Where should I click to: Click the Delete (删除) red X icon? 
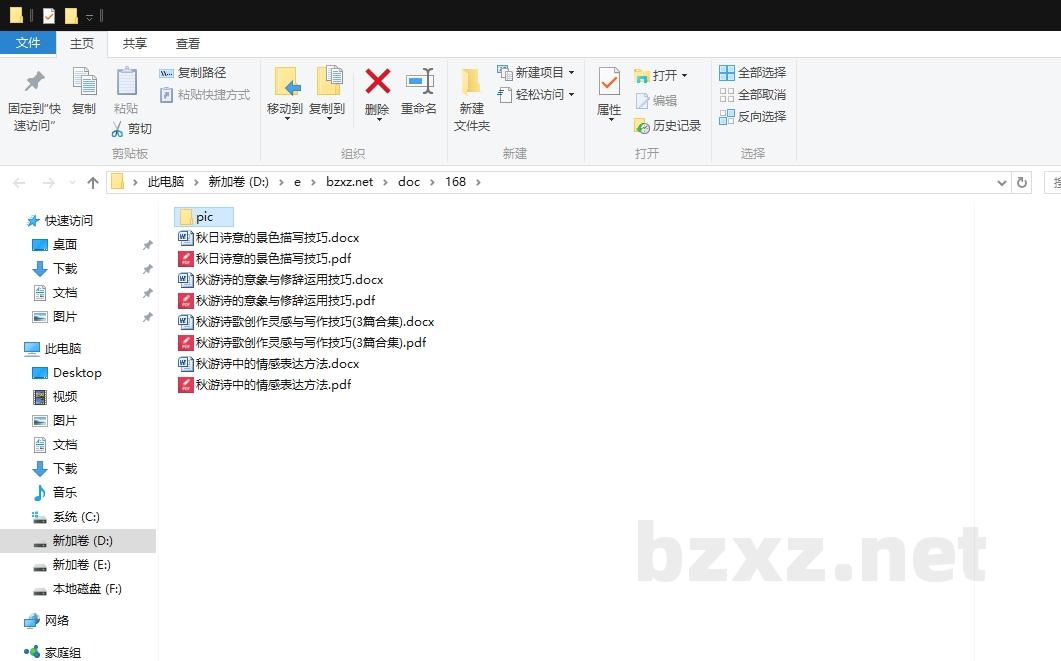click(377, 82)
